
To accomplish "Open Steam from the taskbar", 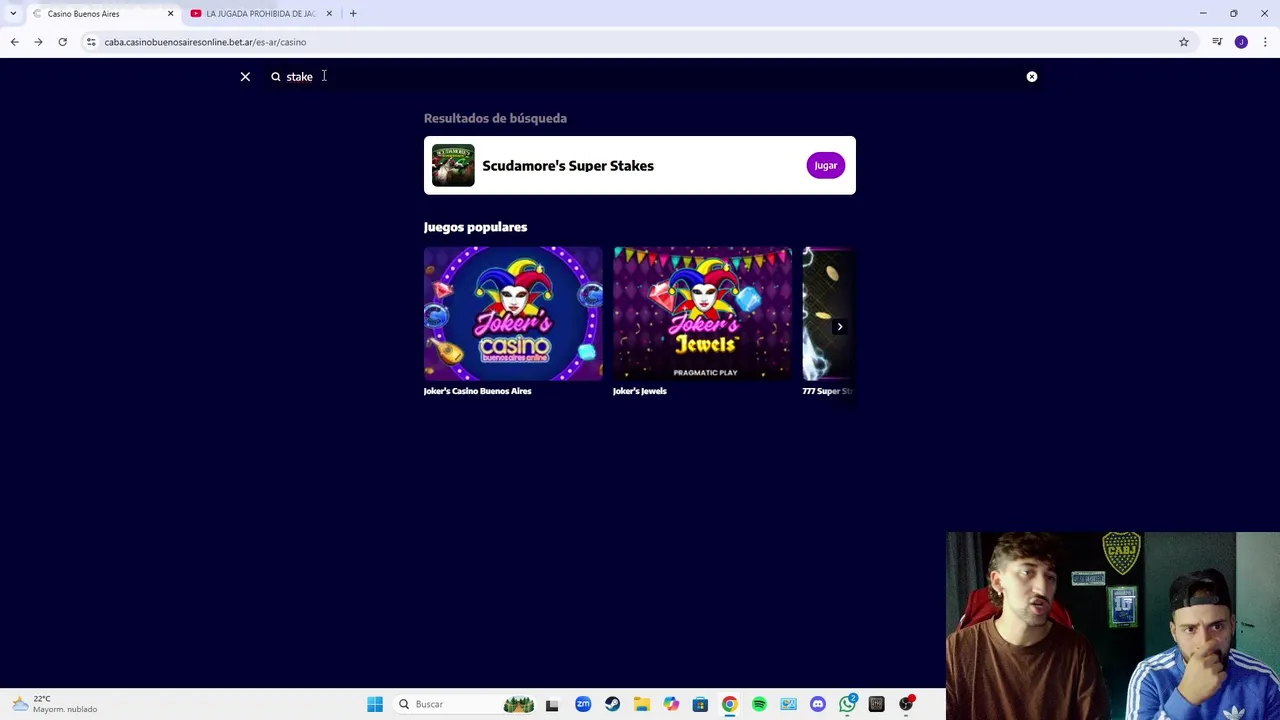I will click(x=612, y=705).
